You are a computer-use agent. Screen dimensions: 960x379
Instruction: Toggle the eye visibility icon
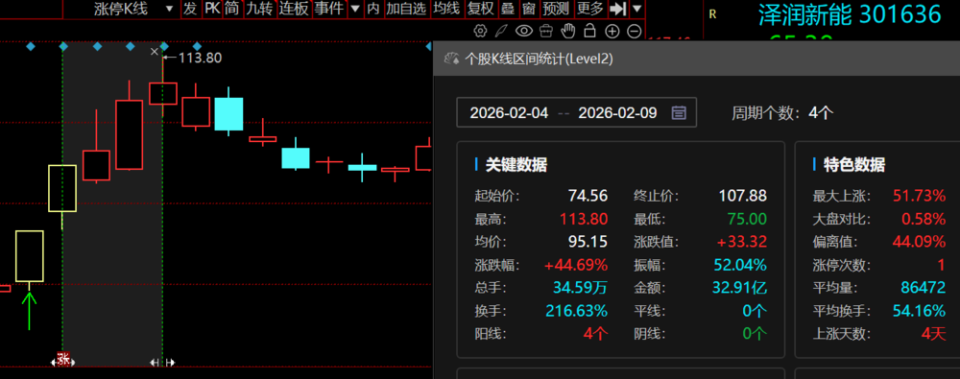pos(524,30)
